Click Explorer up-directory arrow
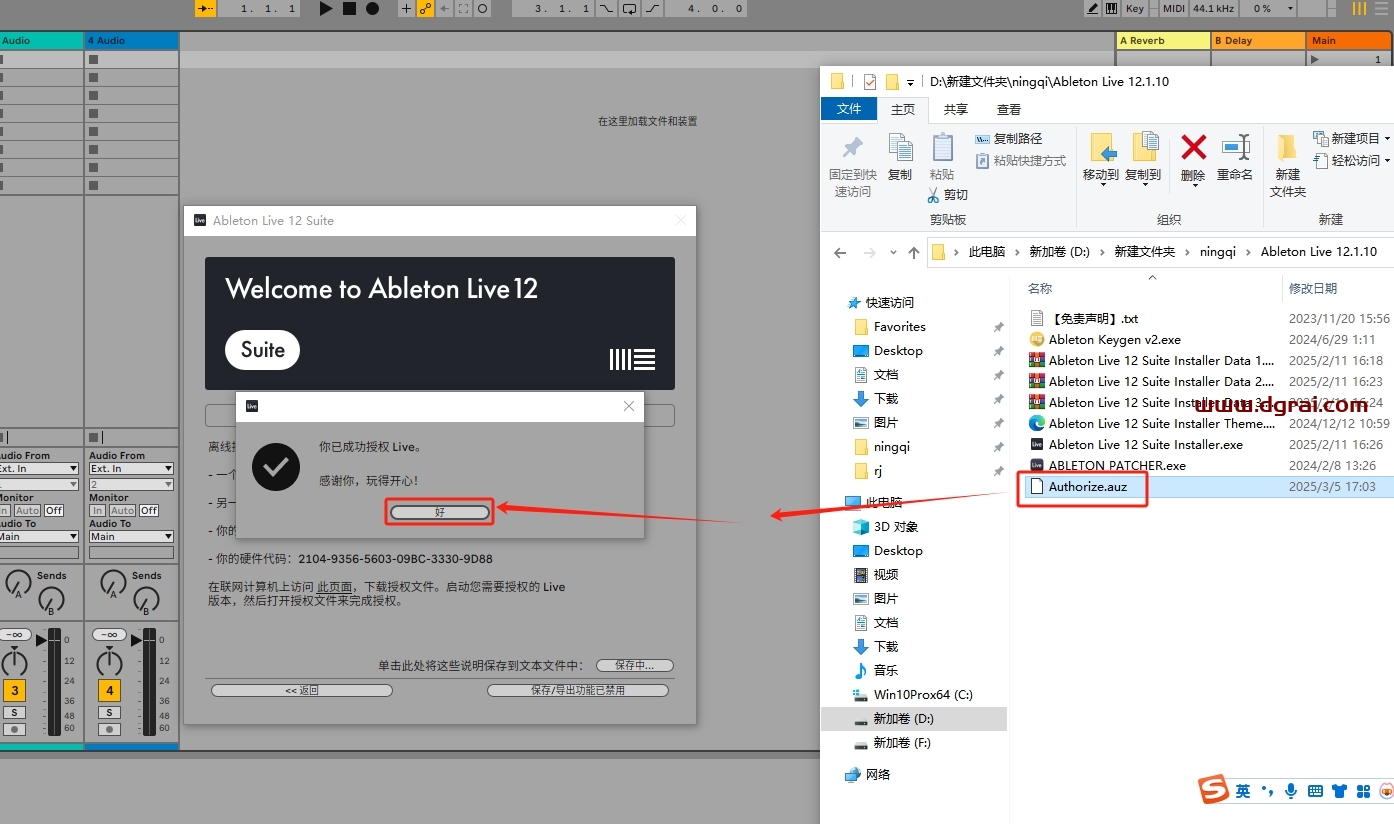The width and height of the screenshot is (1394, 824). point(914,253)
